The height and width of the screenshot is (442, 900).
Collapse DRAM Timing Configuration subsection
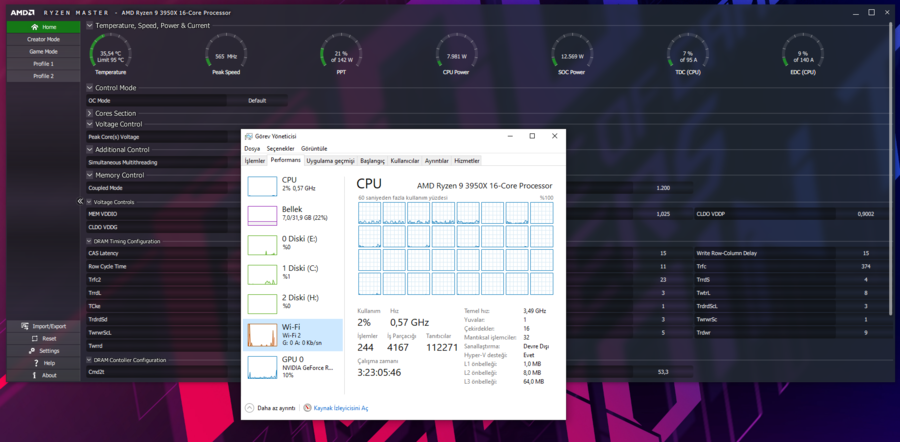90,241
